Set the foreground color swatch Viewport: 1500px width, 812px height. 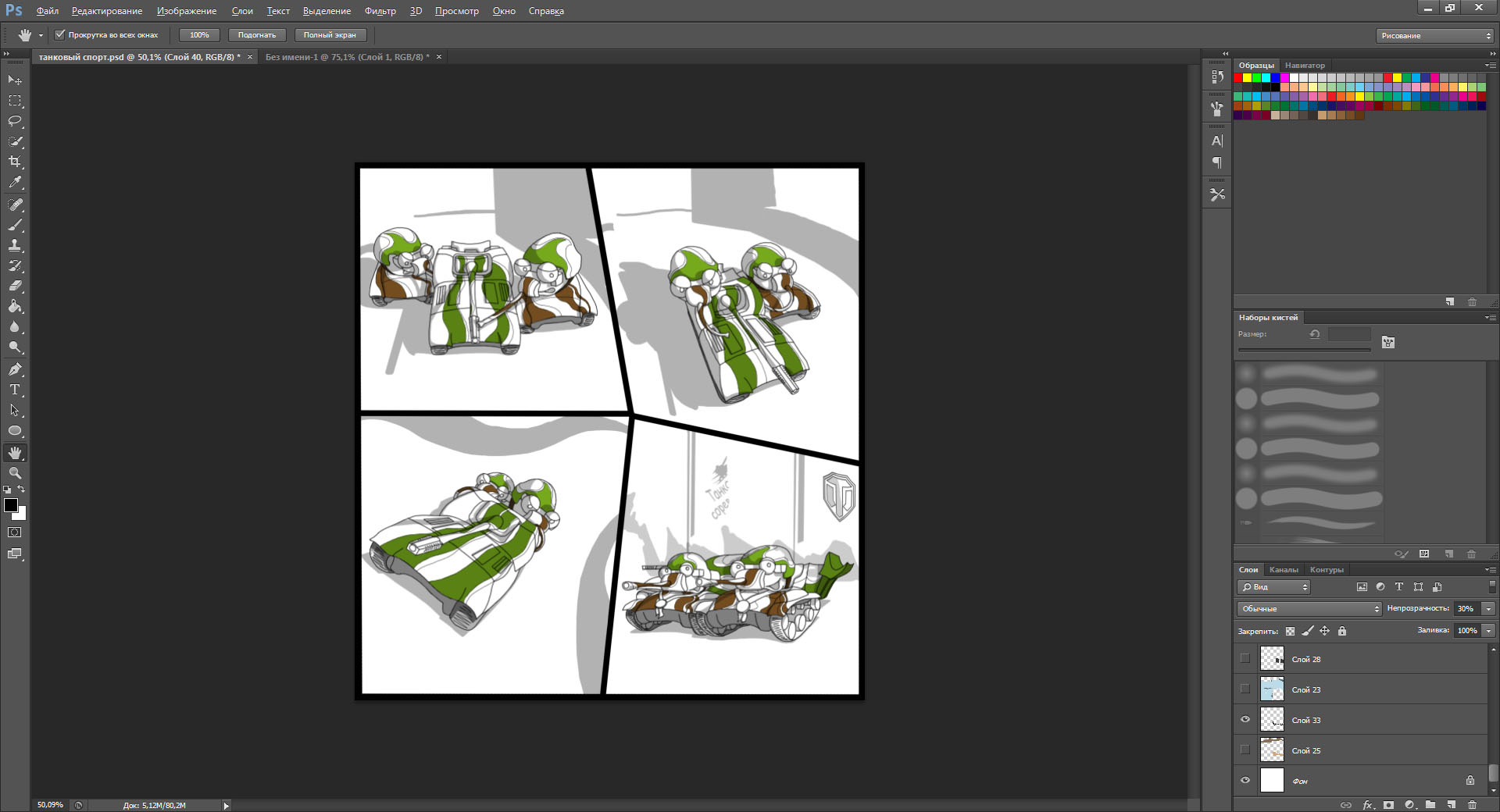(x=10, y=505)
